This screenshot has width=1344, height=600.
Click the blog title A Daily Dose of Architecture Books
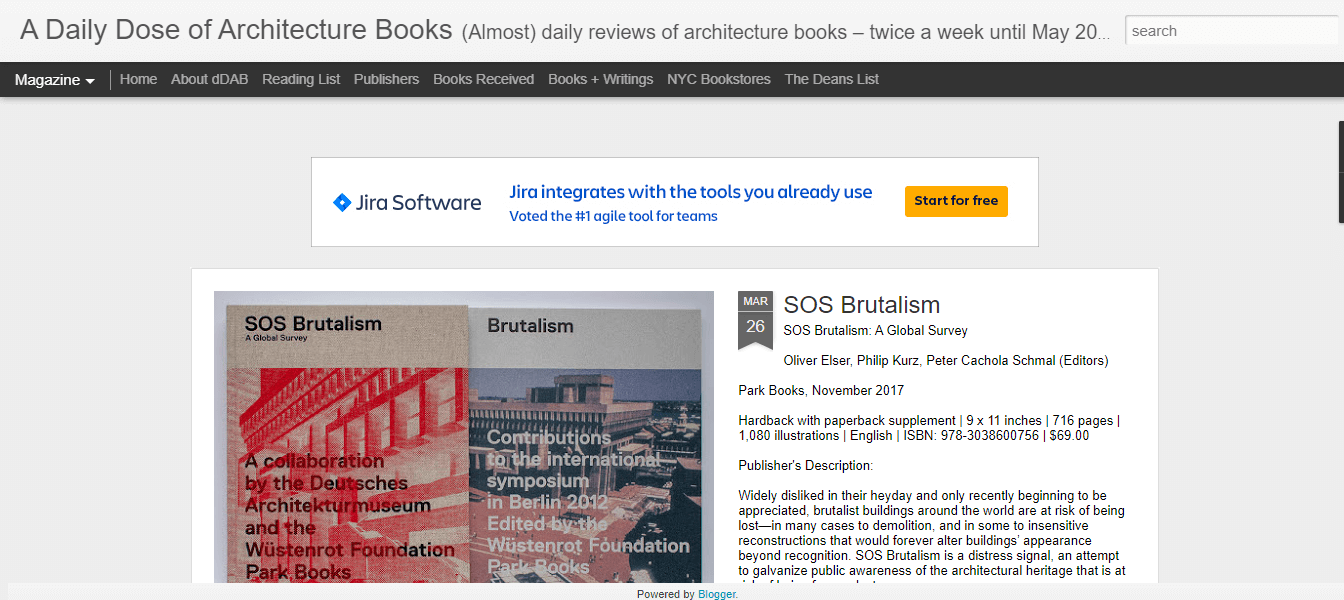click(236, 30)
